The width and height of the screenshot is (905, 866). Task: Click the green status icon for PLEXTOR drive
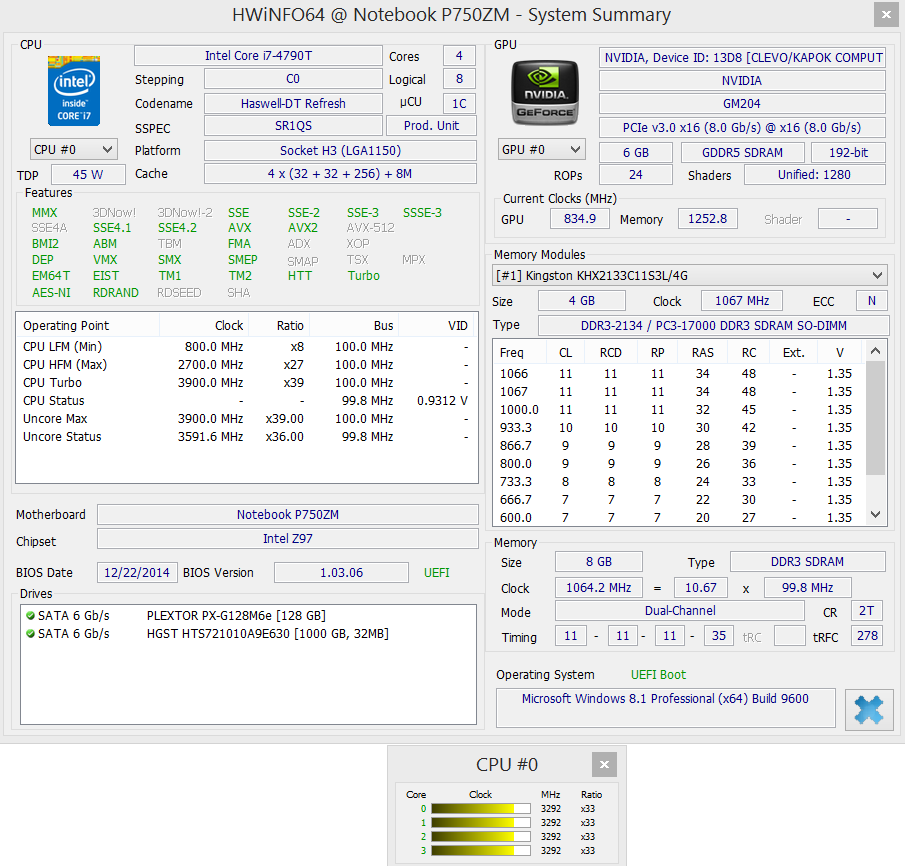pos(30,616)
